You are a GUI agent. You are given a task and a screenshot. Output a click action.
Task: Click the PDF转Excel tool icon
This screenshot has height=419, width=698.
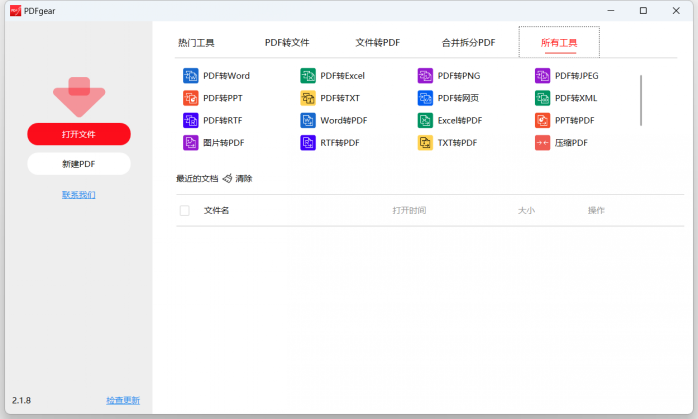(308, 76)
